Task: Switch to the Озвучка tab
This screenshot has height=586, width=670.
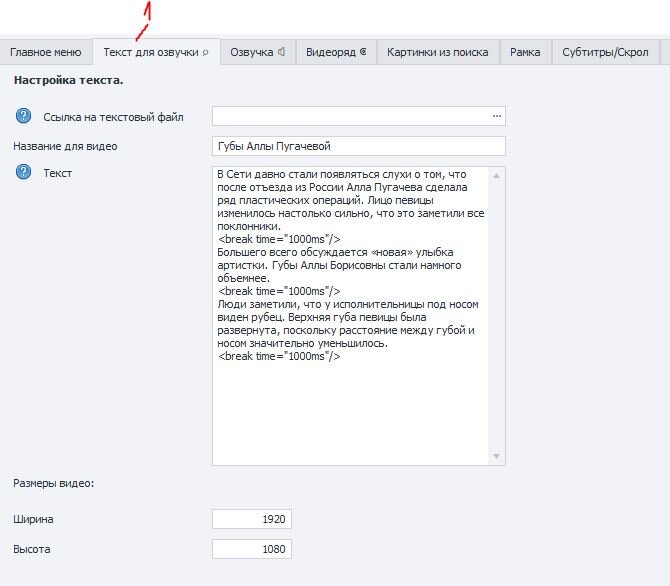Action: 258,52
